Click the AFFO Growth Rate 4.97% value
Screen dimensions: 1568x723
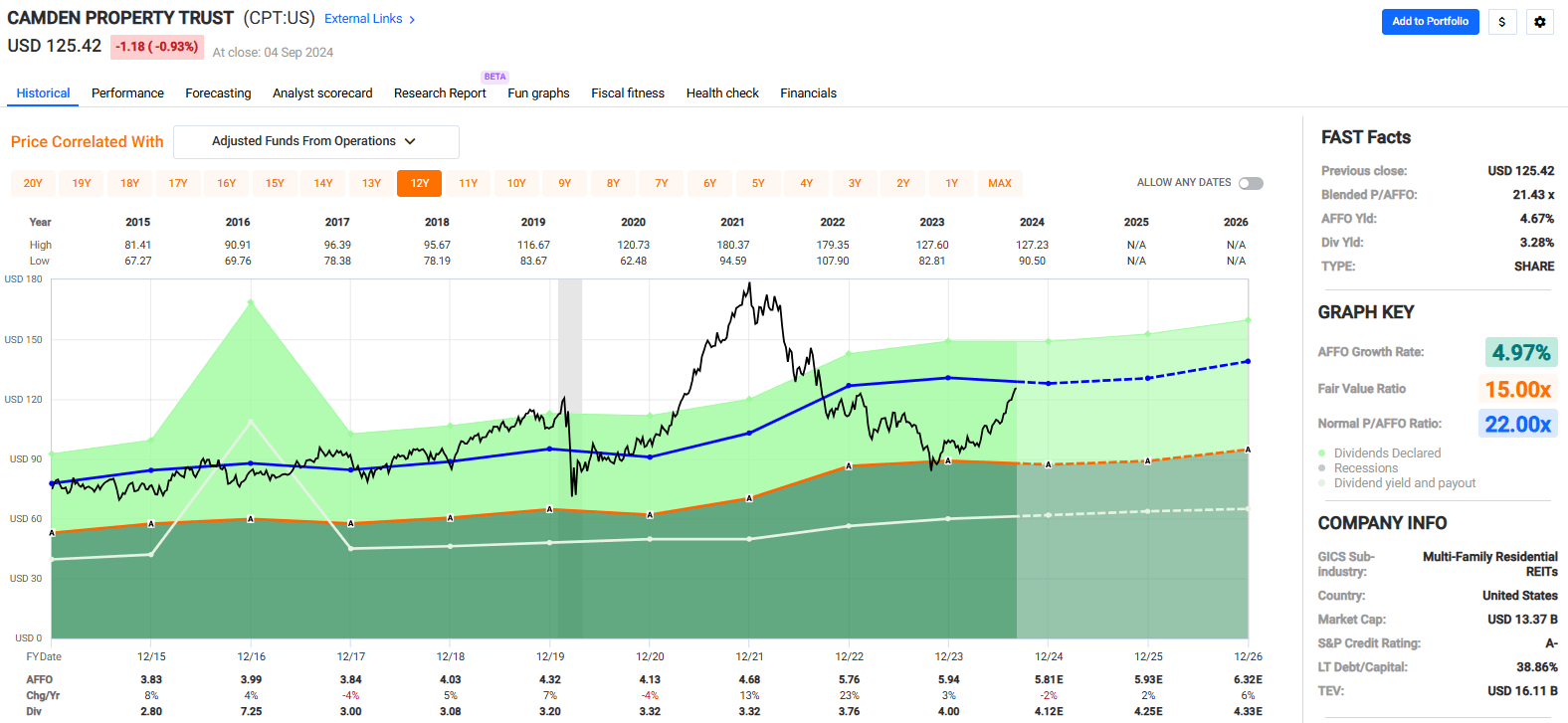(x=1521, y=353)
